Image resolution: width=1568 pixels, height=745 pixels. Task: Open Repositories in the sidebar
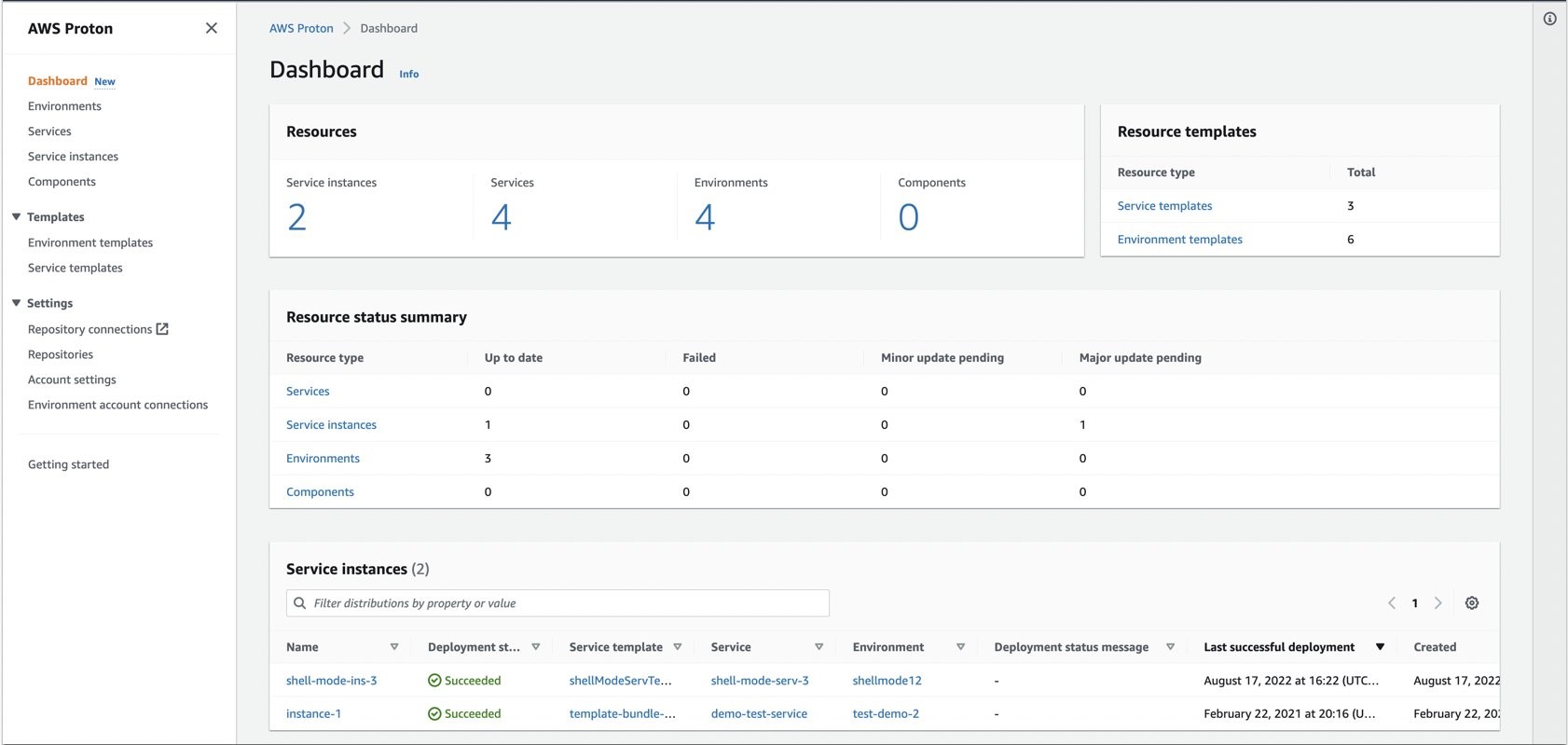(61, 354)
